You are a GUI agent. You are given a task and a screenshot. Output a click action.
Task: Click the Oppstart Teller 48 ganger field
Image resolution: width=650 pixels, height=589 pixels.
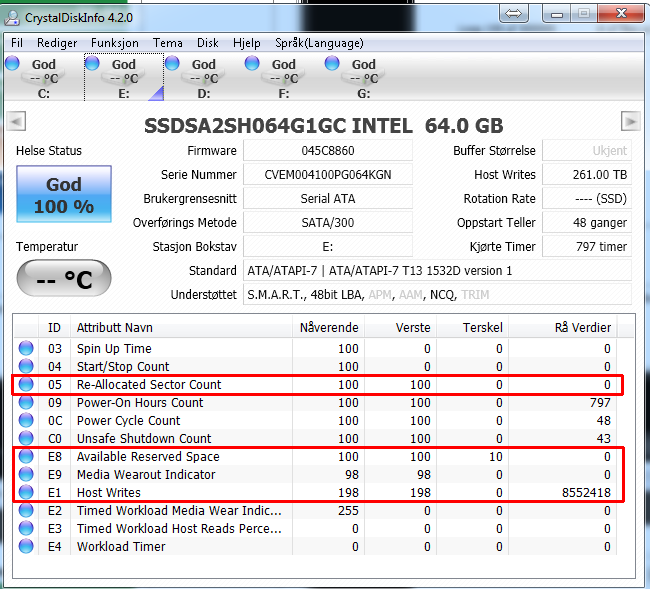click(587, 223)
